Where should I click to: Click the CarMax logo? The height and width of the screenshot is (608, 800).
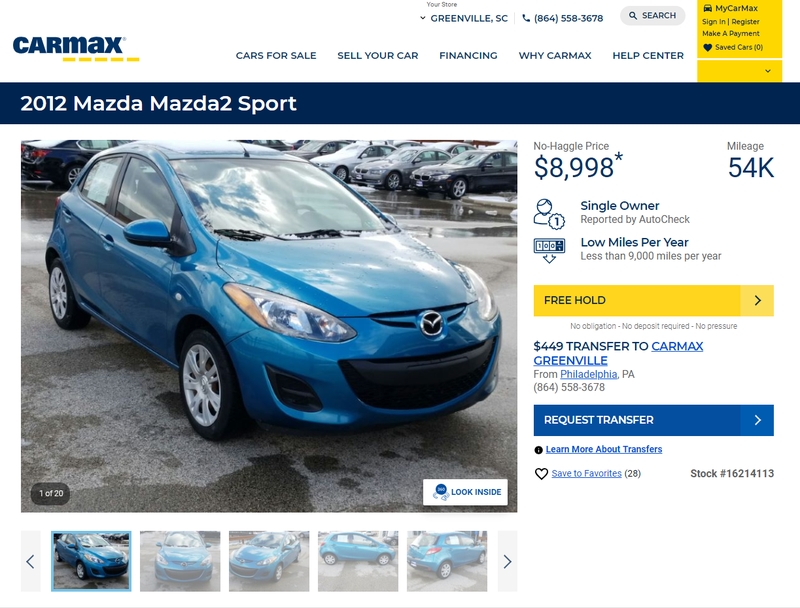[x=76, y=49]
